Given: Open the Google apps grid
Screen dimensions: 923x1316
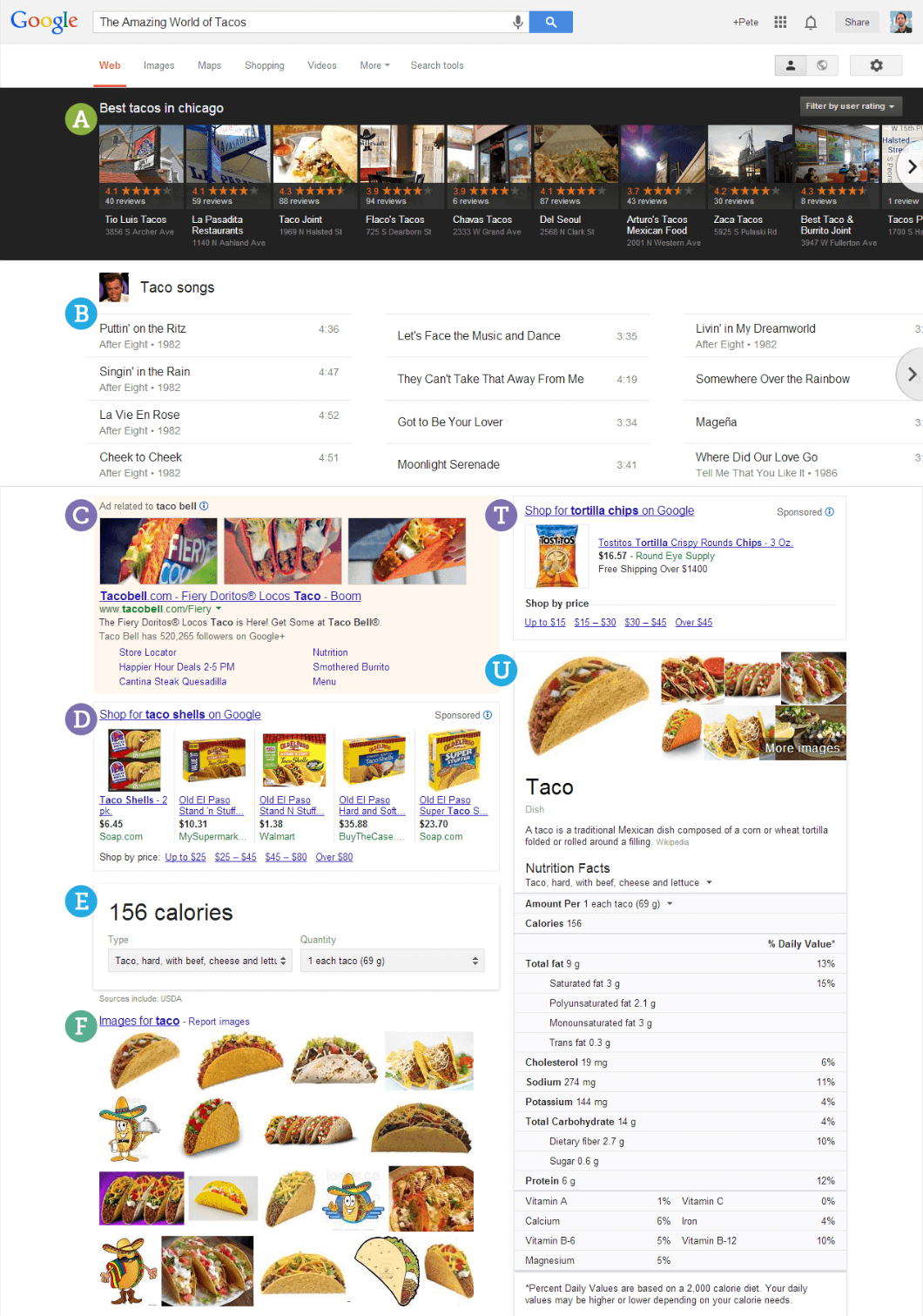Looking at the screenshot, I should [780, 22].
